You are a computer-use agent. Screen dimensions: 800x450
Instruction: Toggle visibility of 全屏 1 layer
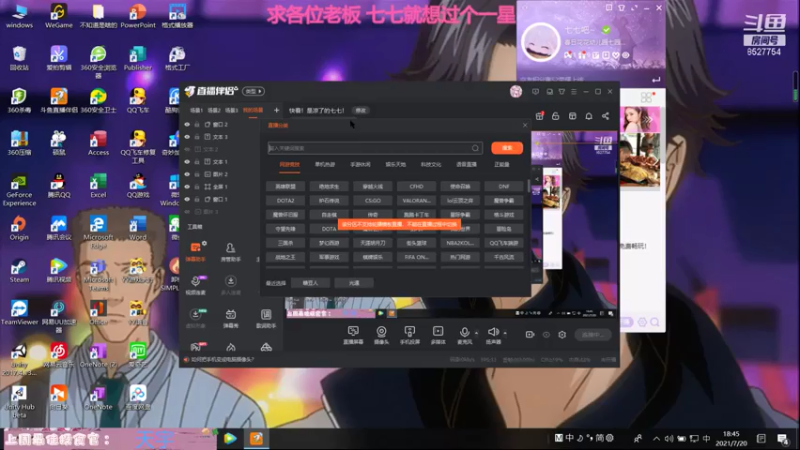pyautogui.click(x=187, y=187)
